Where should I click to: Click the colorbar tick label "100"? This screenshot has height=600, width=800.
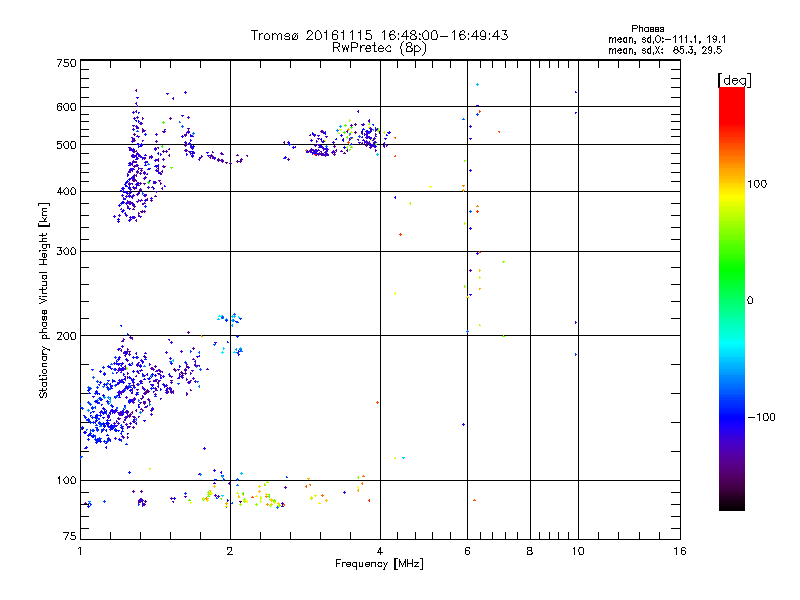(x=757, y=184)
